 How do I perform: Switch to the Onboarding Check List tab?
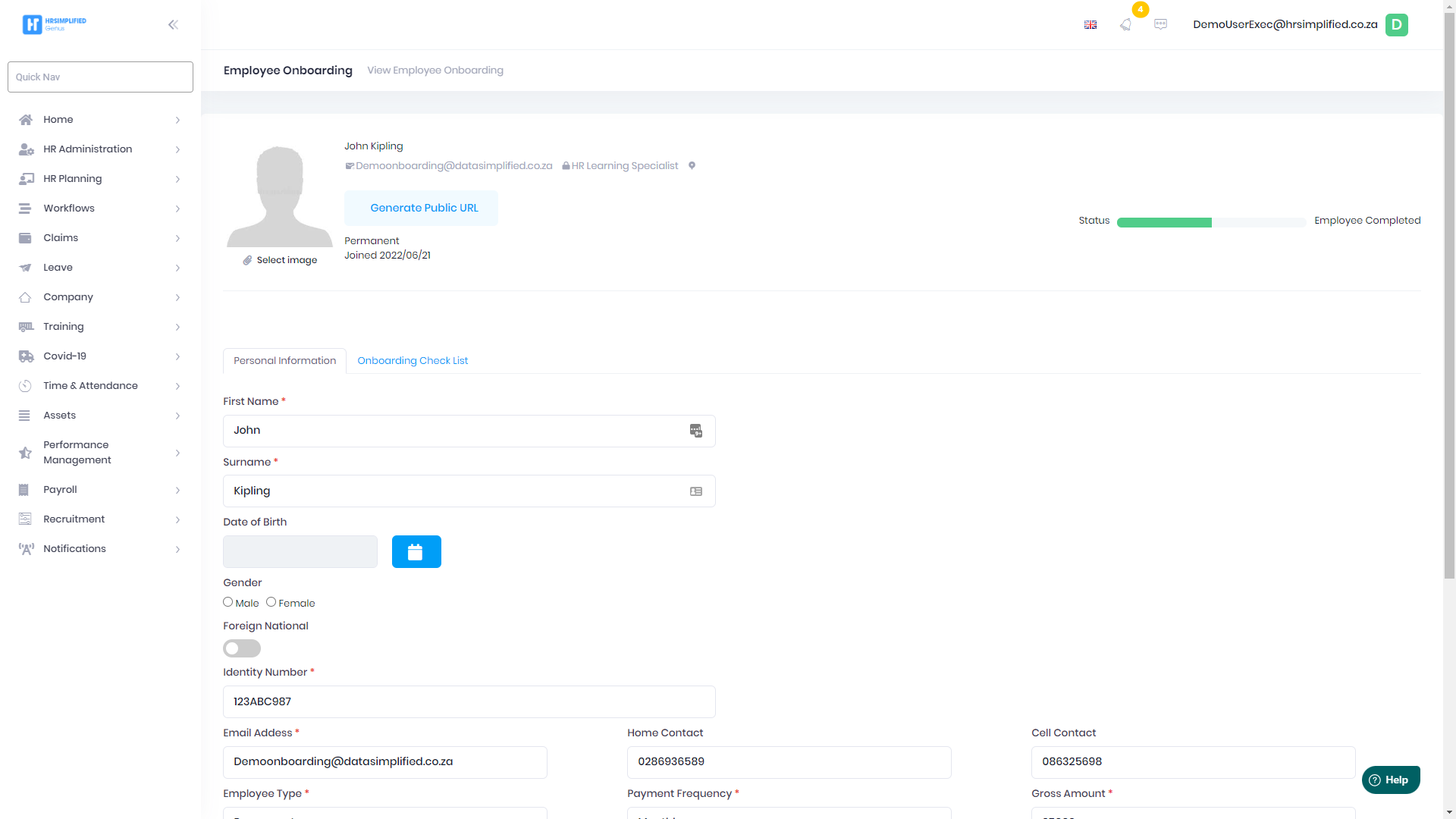pos(413,361)
